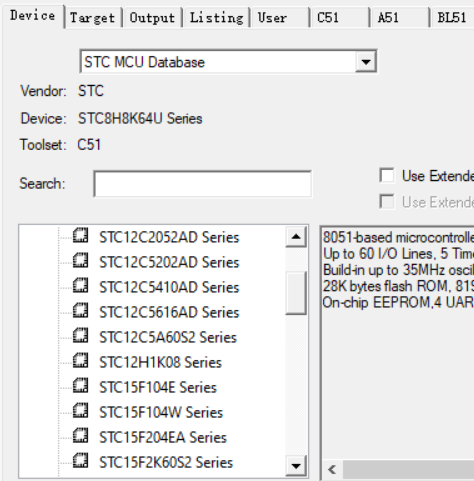This screenshot has height=481, width=474.
Task: Select STC15F2K60S2 Series in device list
Action: point(166,462)
